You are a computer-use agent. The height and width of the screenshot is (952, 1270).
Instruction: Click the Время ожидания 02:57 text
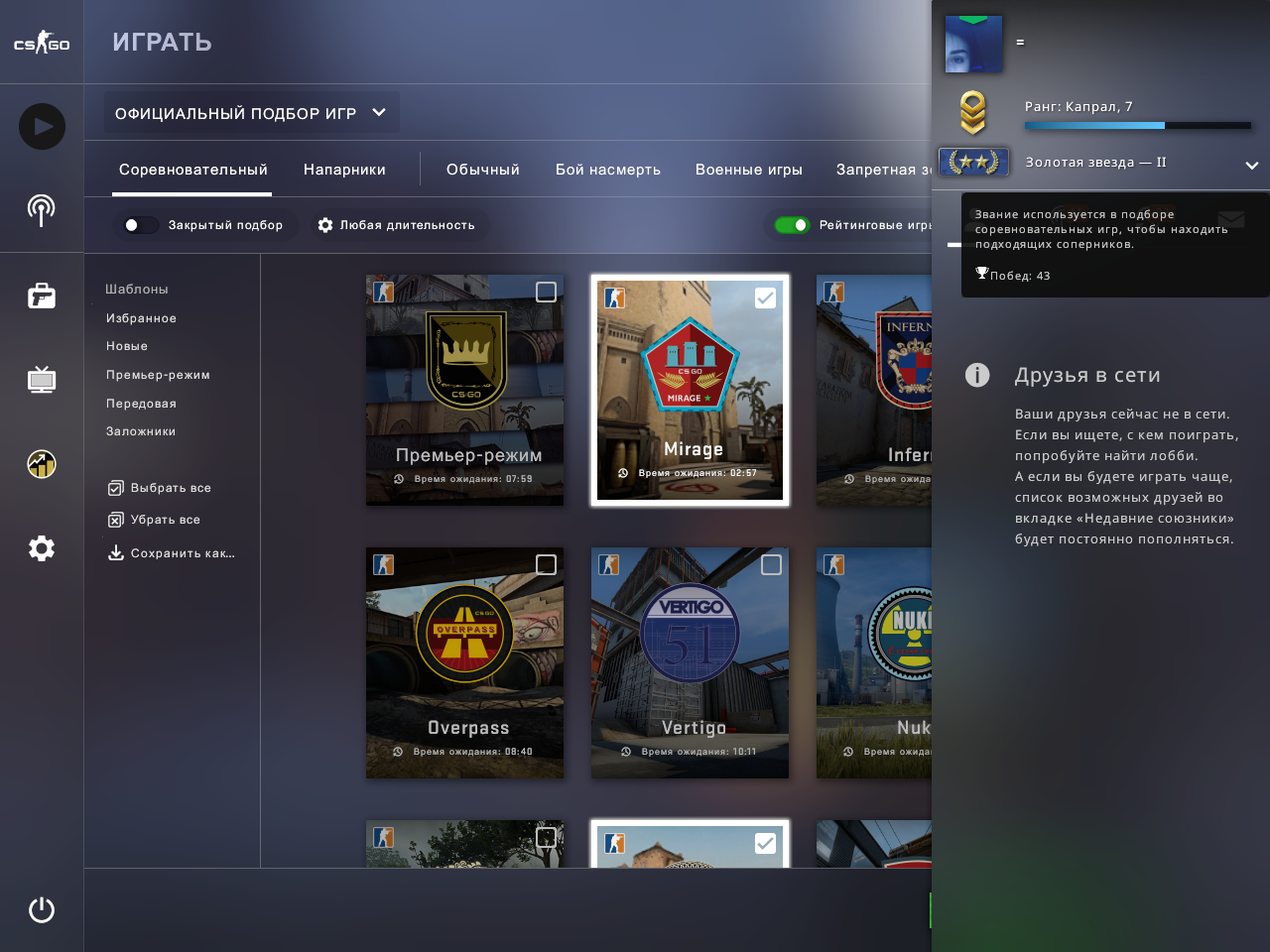698,473
